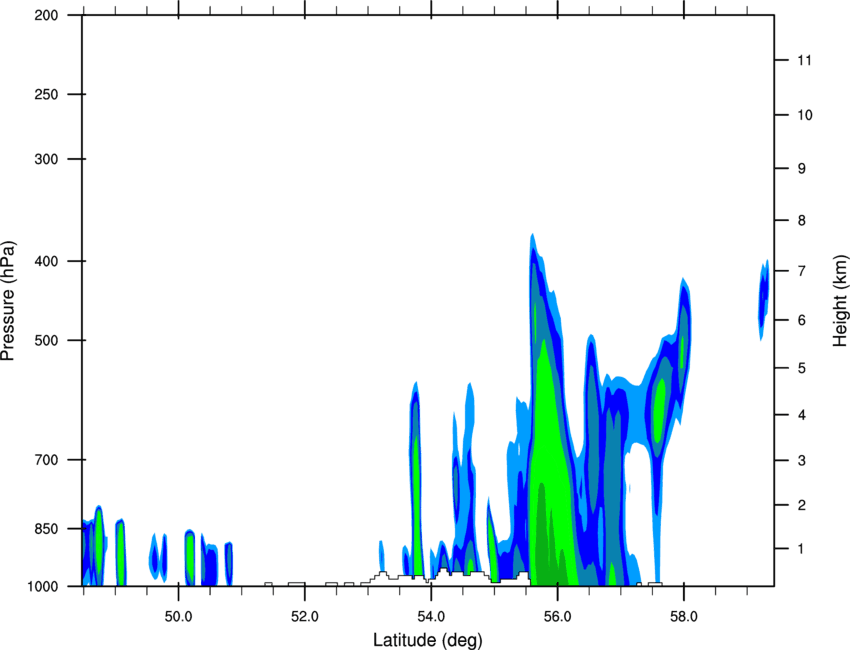Pick the 10 km height label
This screenshot has height=650, width=850.
point(805,115)
